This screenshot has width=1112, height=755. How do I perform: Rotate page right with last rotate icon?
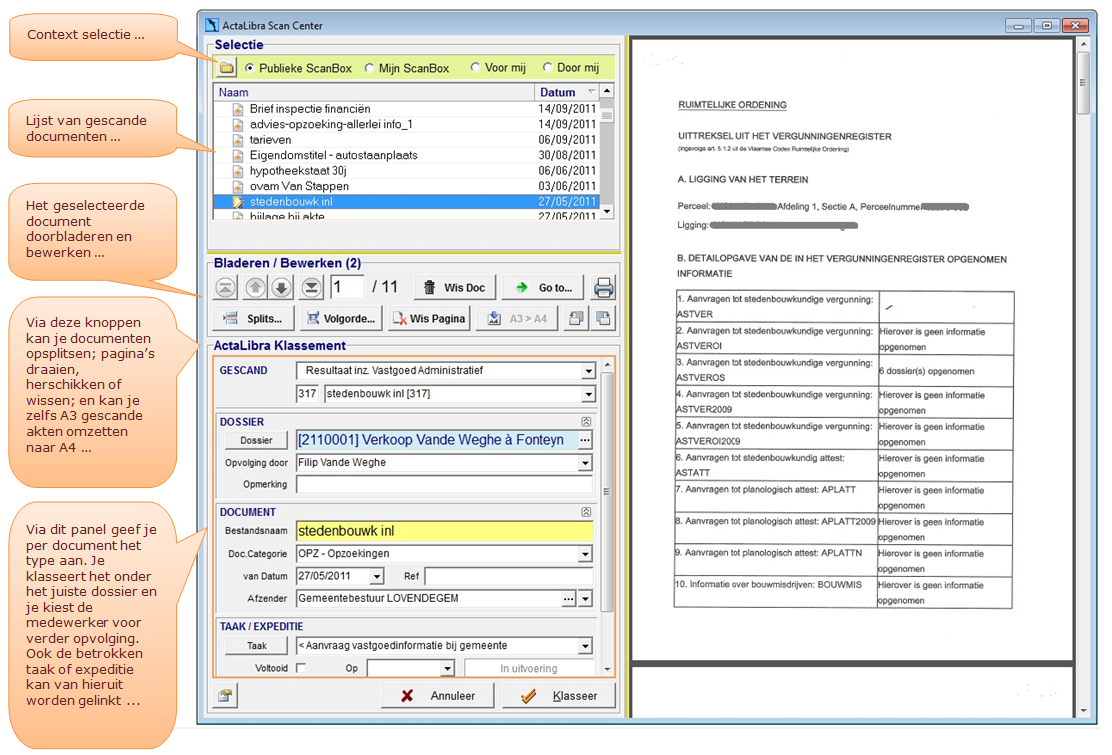(x=604, y=318)
